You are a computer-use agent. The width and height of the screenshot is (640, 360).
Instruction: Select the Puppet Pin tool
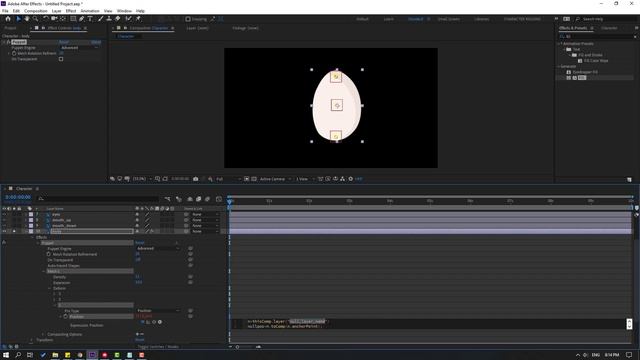click(138, 19)
